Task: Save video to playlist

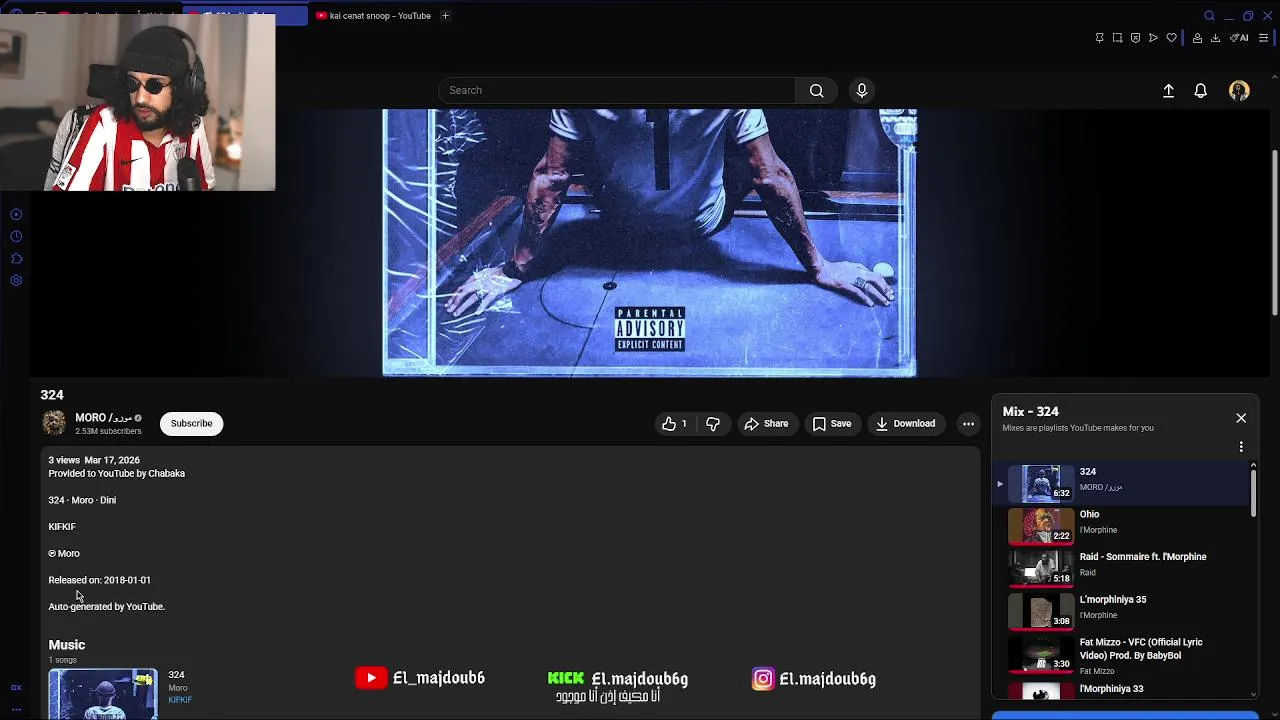Action: pyautogui.click(x=832, y=424)
